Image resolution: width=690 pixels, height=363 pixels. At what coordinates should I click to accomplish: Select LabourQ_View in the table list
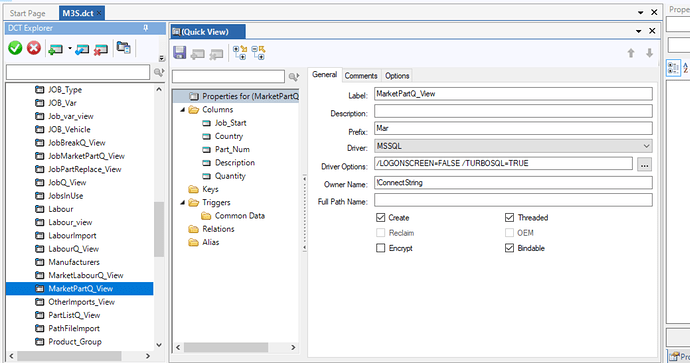coord(73,249)
